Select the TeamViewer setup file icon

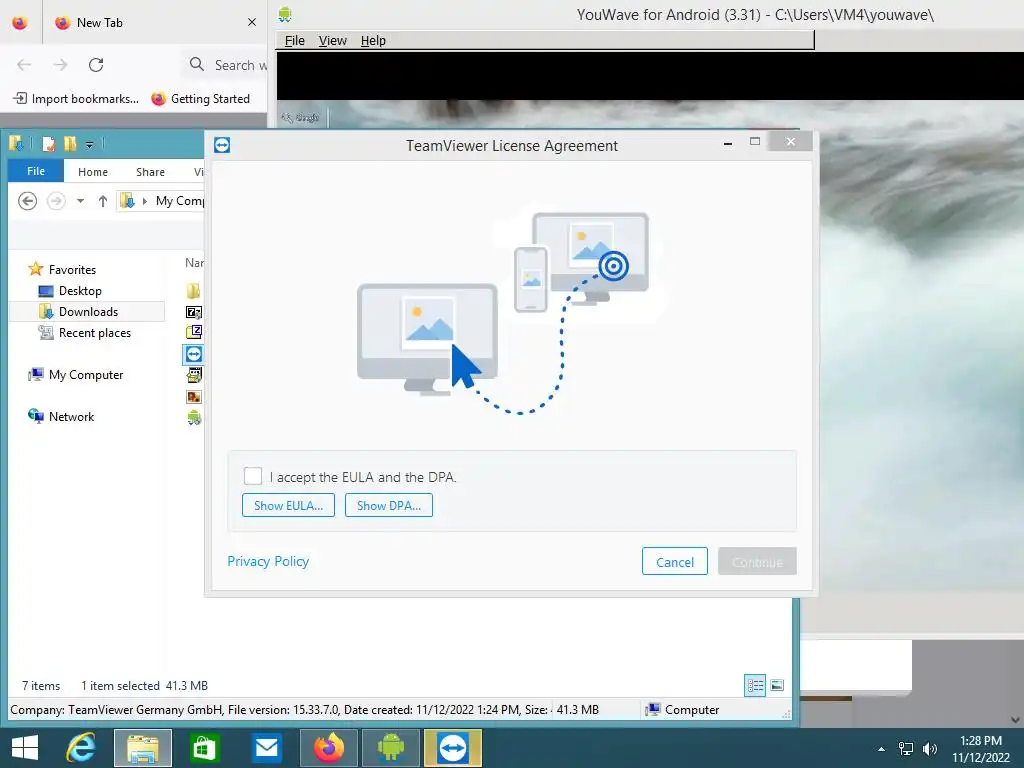tap(193, 354)
